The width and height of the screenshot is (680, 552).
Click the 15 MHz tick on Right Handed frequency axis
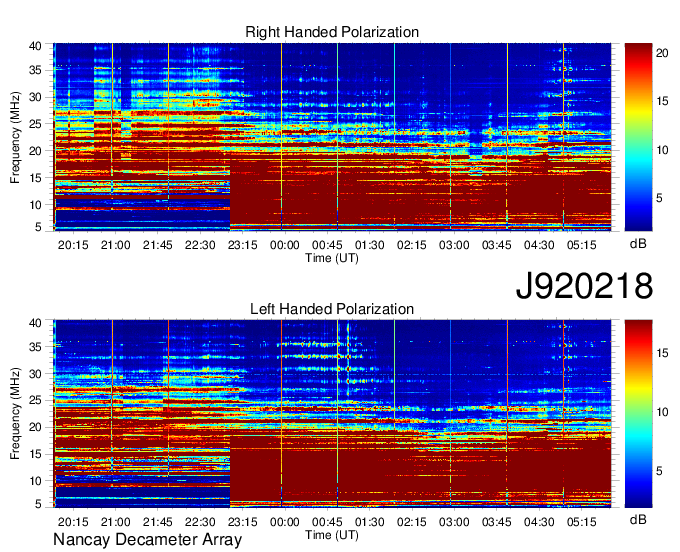coord(35,178)
